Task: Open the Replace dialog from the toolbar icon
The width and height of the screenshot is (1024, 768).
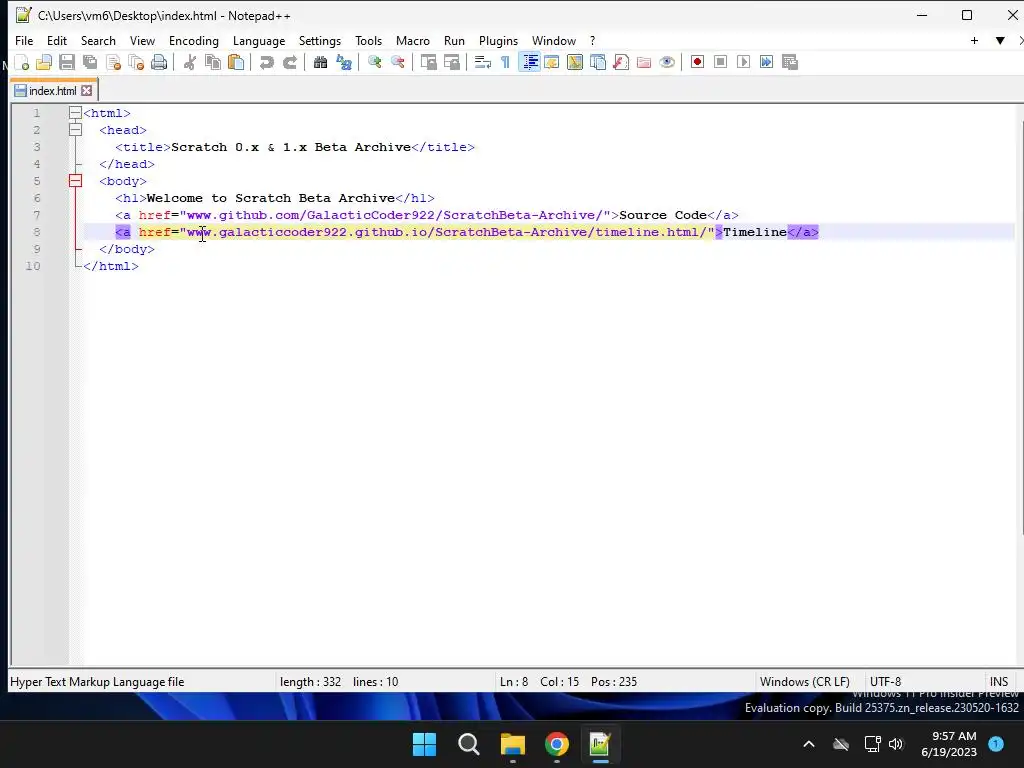Action: pyautogui.click(x=344, y=62)
